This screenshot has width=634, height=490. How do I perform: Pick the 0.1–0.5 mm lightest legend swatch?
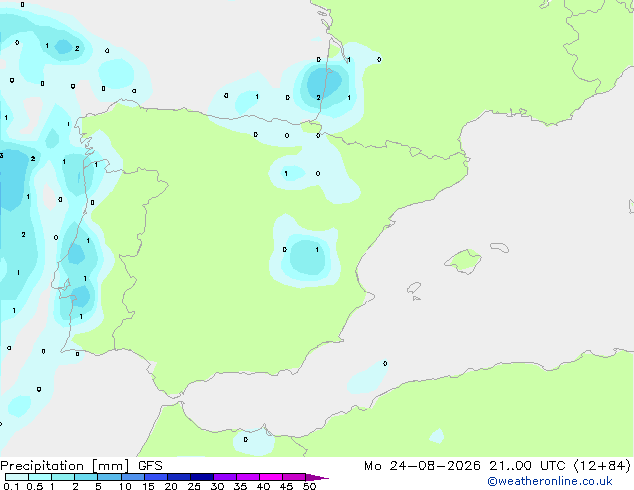click(x=17, y=477)
